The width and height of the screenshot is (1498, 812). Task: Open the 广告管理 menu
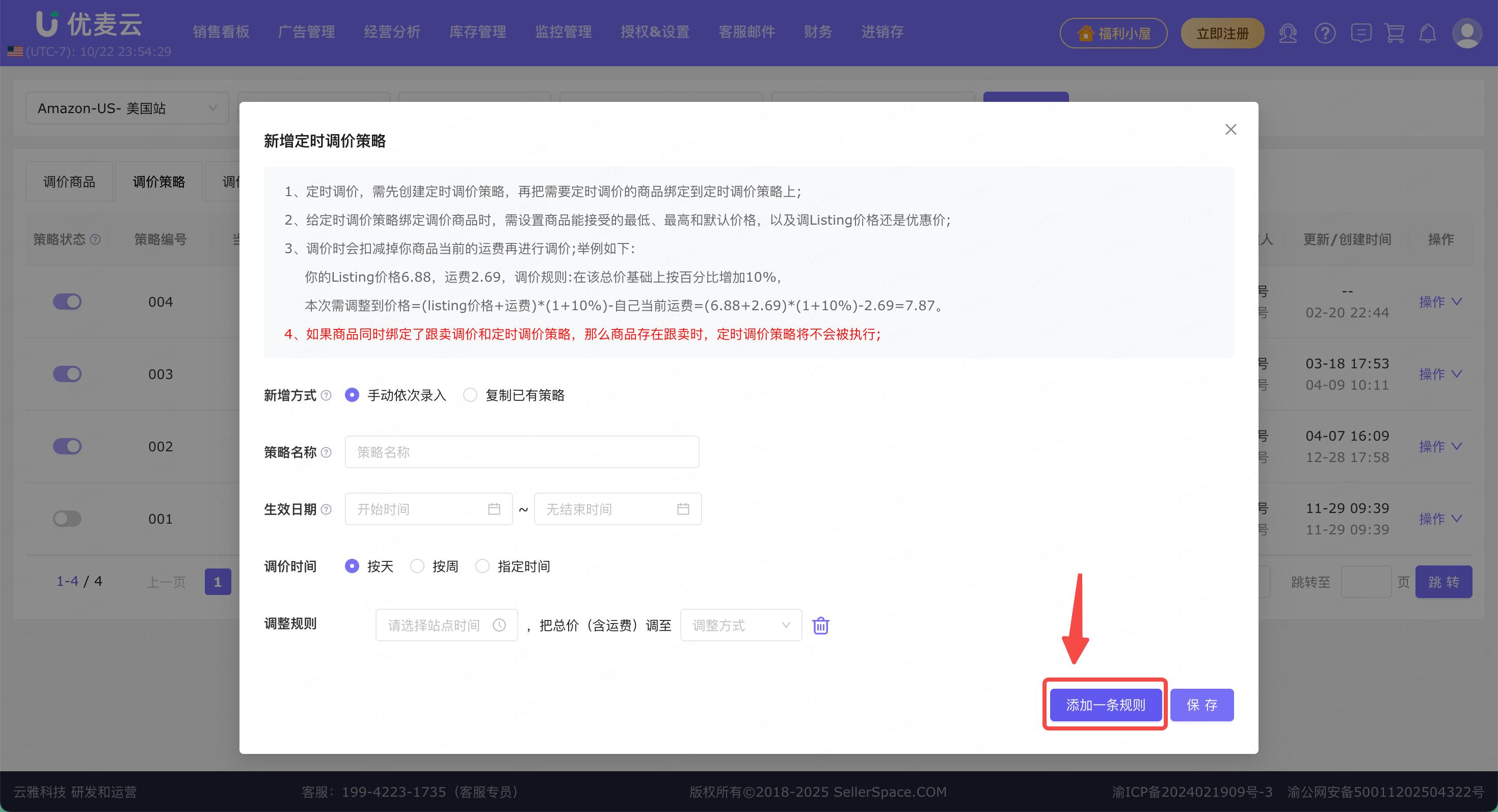306,32
